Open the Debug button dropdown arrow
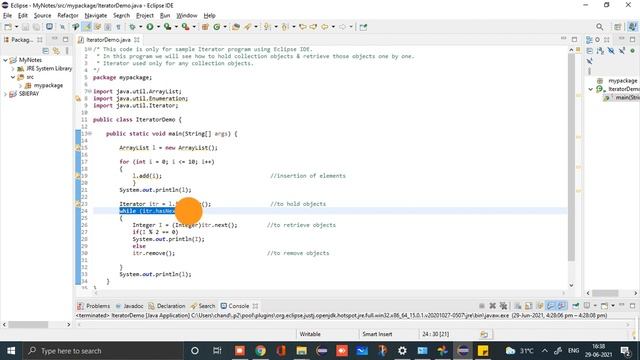This screenshot has width=640, height=360. click(140, 27)
